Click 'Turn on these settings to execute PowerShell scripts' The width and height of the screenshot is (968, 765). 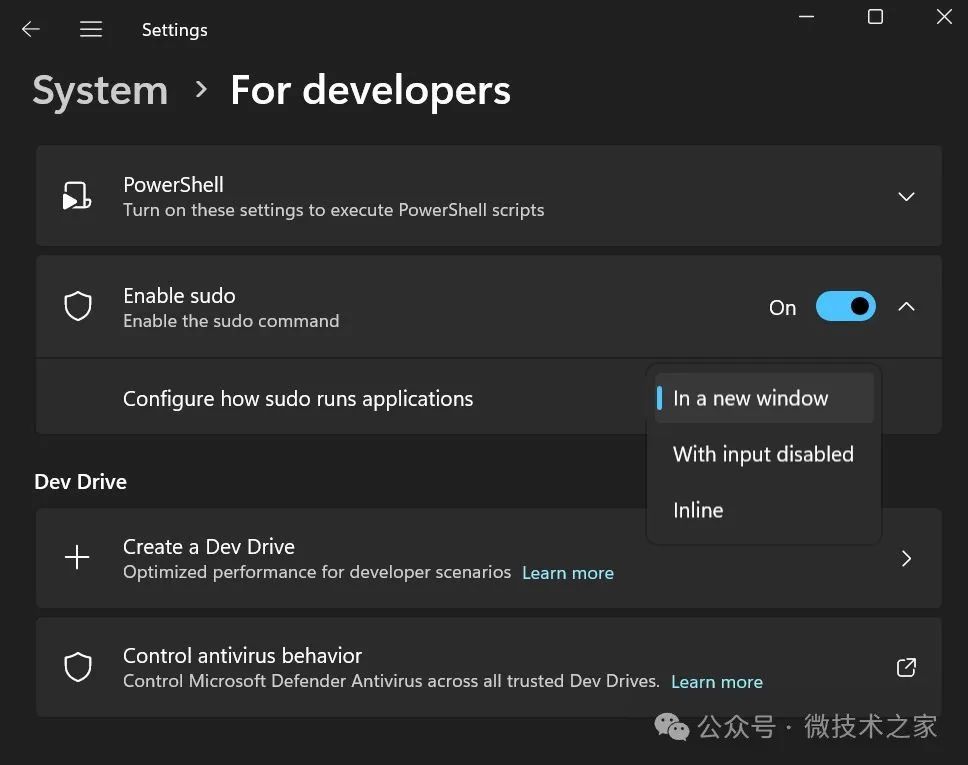pyautogui.click(x=333, y=210)
